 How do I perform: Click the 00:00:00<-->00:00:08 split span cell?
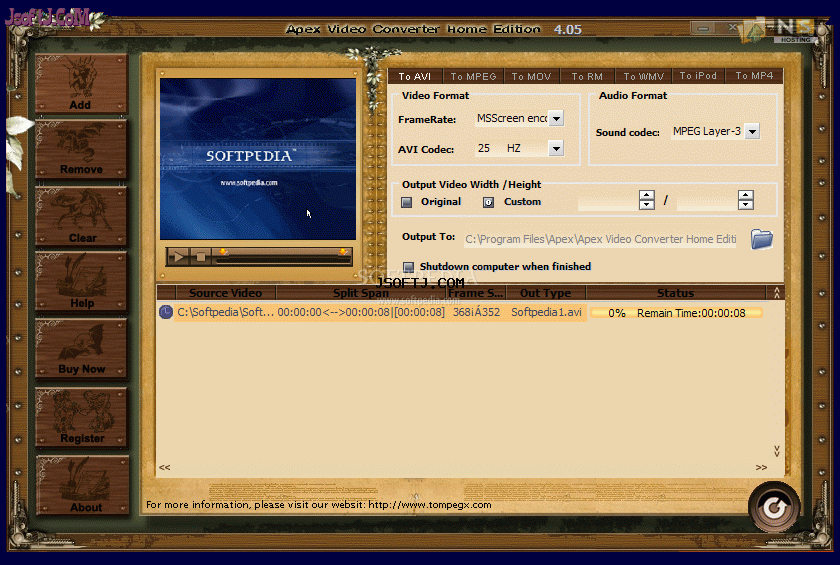point(361,312)
